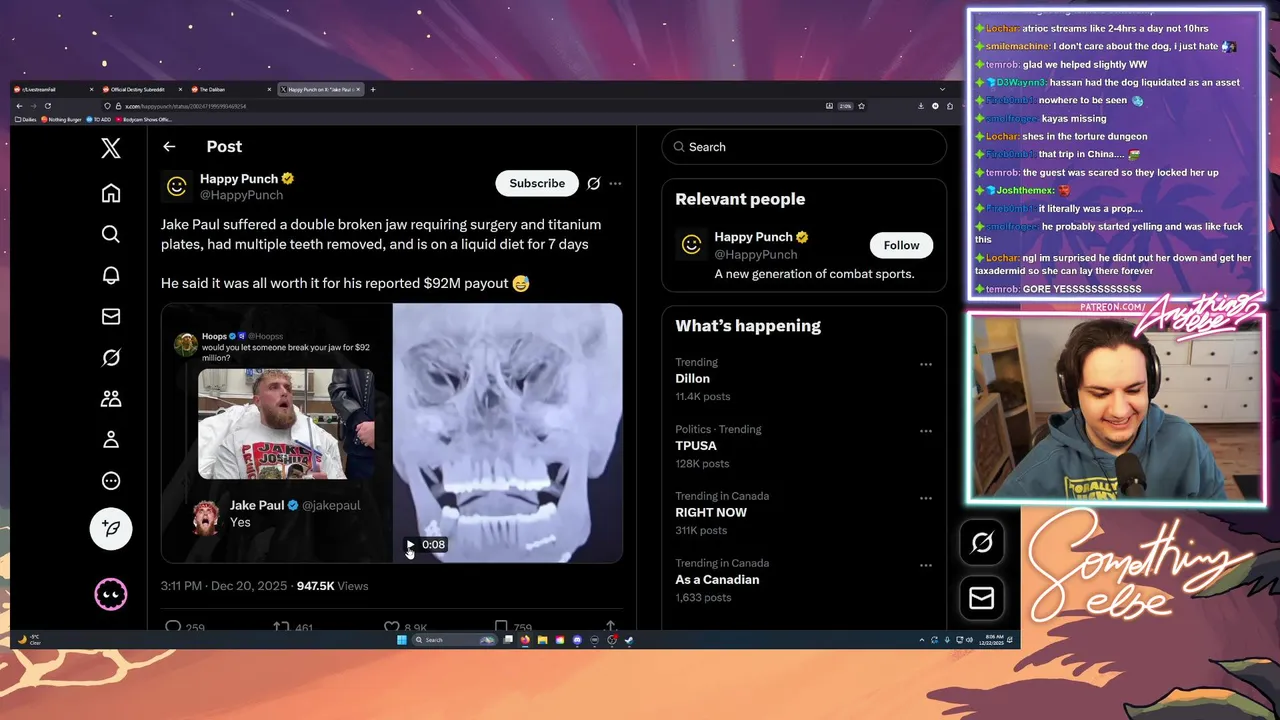The width and height of the screenshot is (1280, 720).
Task: Open more options for TPUSA trend
Action: click(926, 432)
